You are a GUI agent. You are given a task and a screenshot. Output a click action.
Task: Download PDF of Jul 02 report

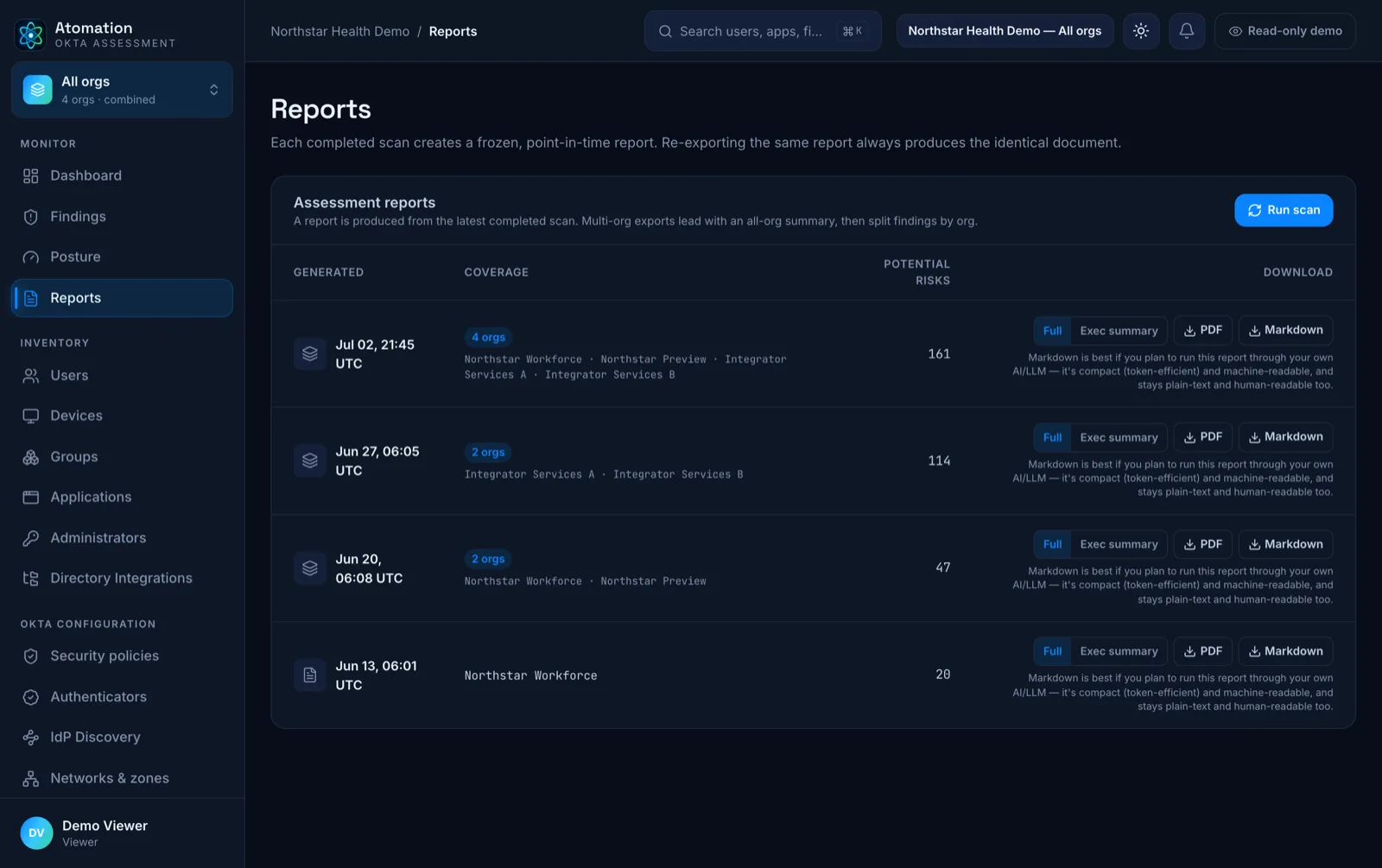1203,330
